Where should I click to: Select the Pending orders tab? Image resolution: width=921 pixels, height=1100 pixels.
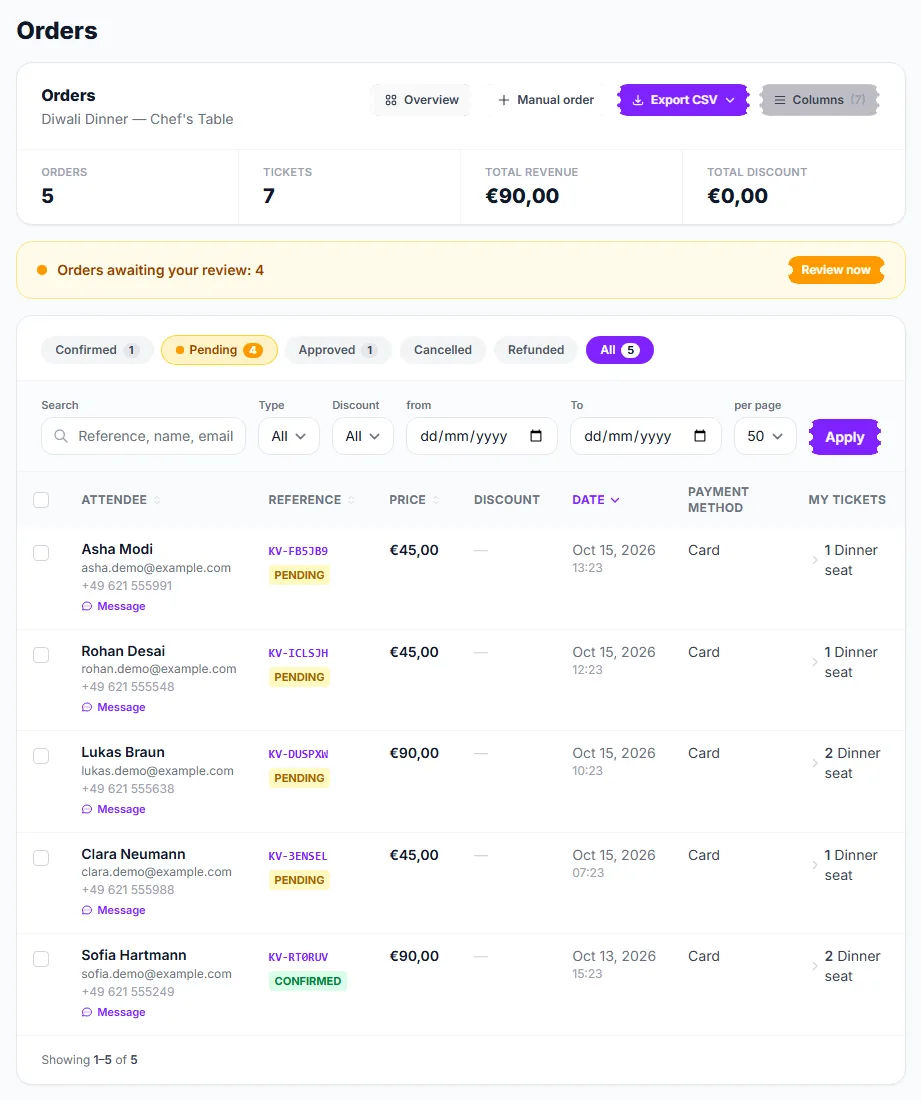(x=219, y=350)
